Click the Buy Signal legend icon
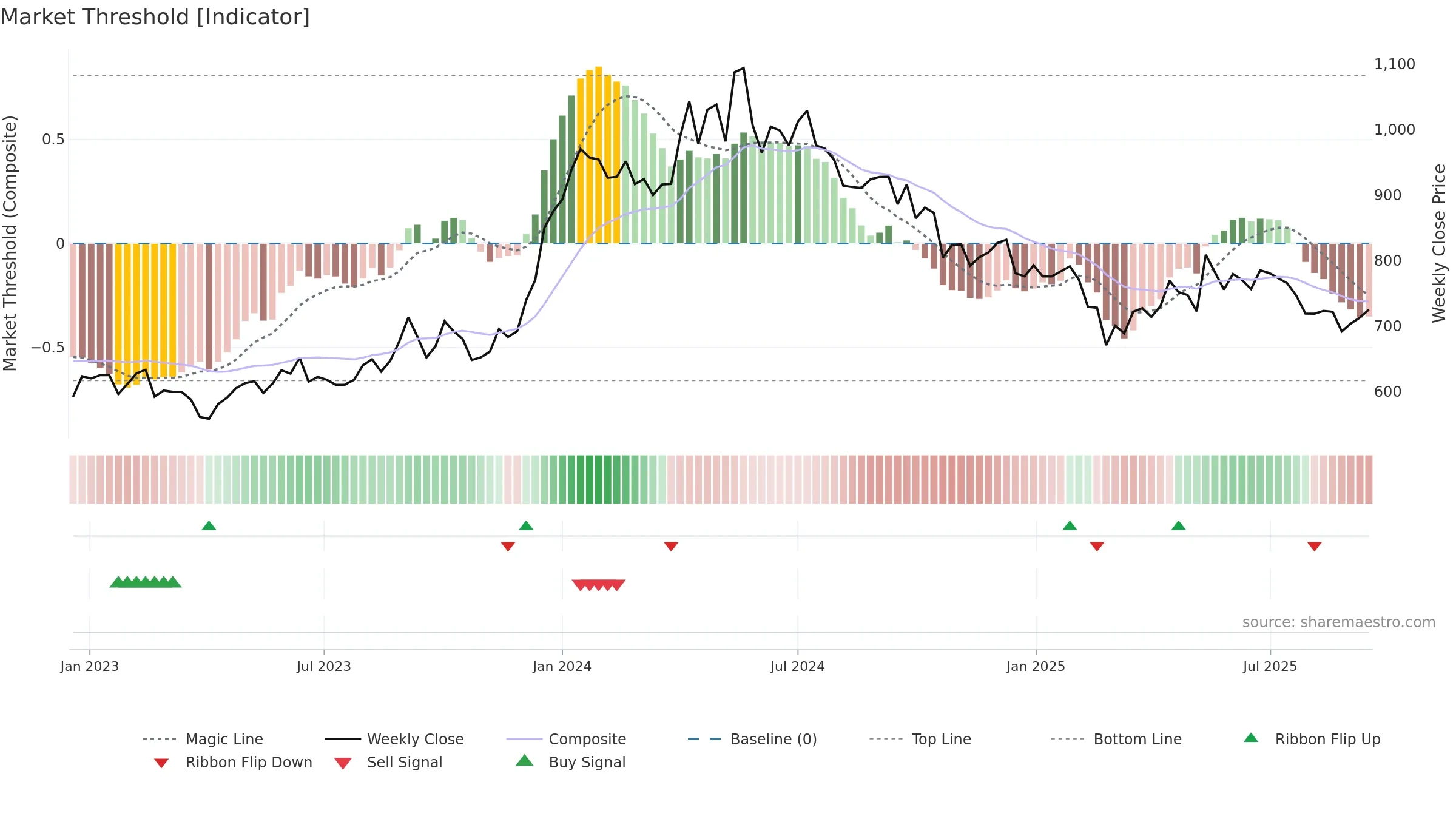 [525, 761]
